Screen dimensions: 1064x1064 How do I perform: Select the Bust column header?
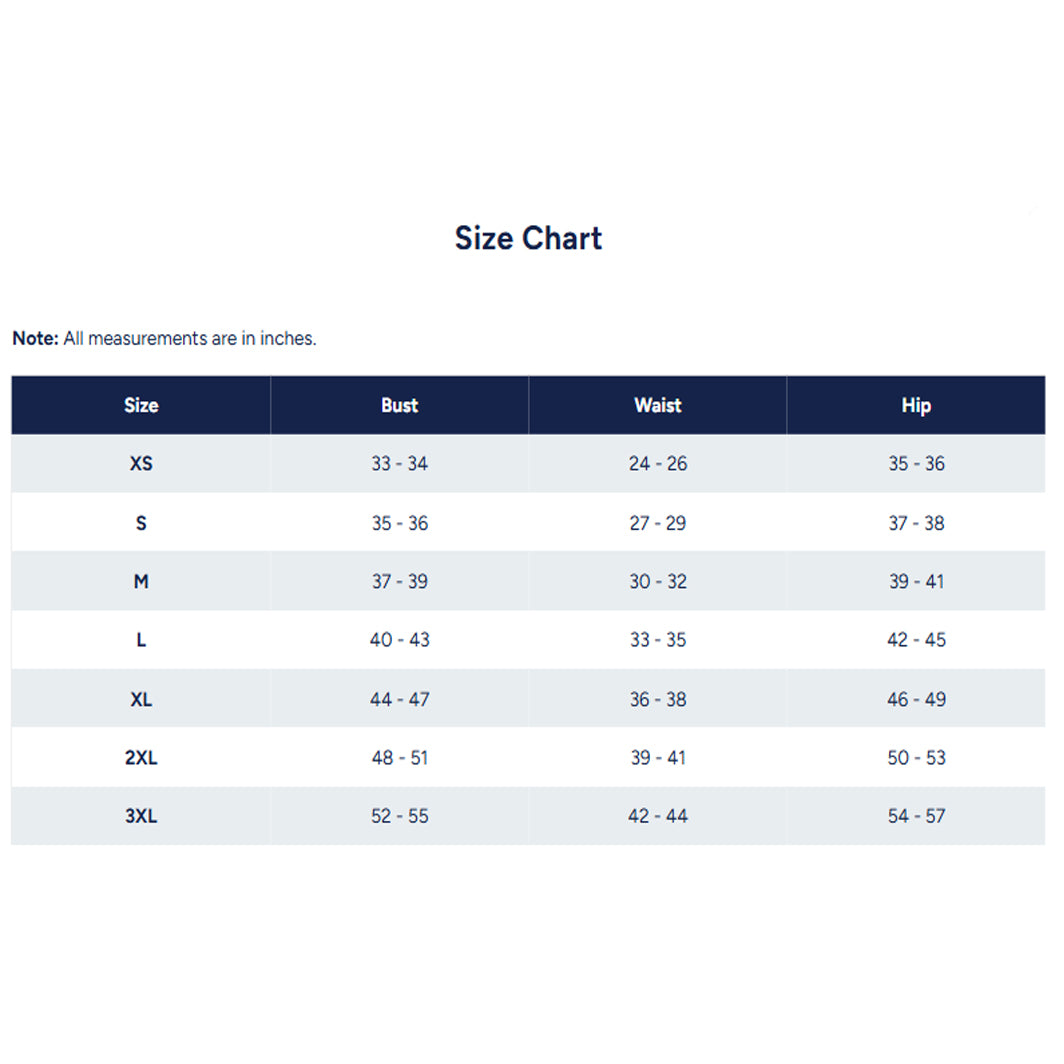click(x=399, y=405)
